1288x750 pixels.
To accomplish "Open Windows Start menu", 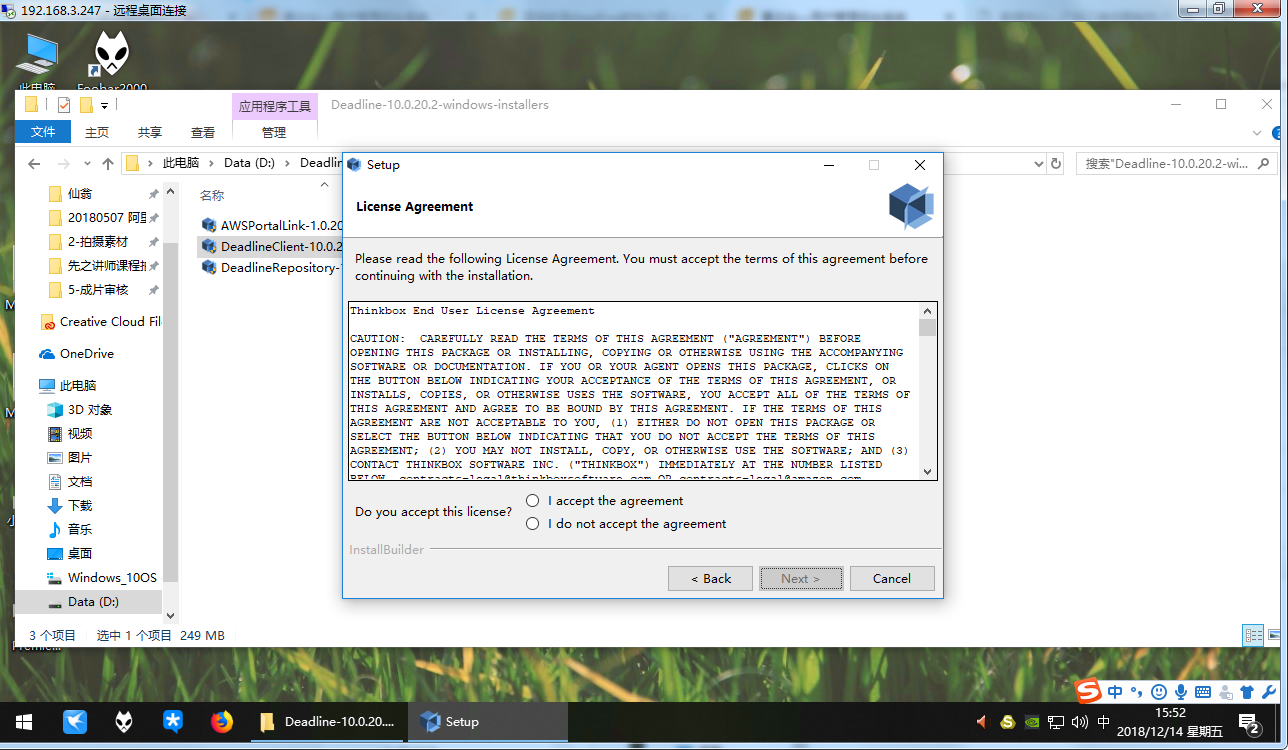I will [x=24, y=722].
